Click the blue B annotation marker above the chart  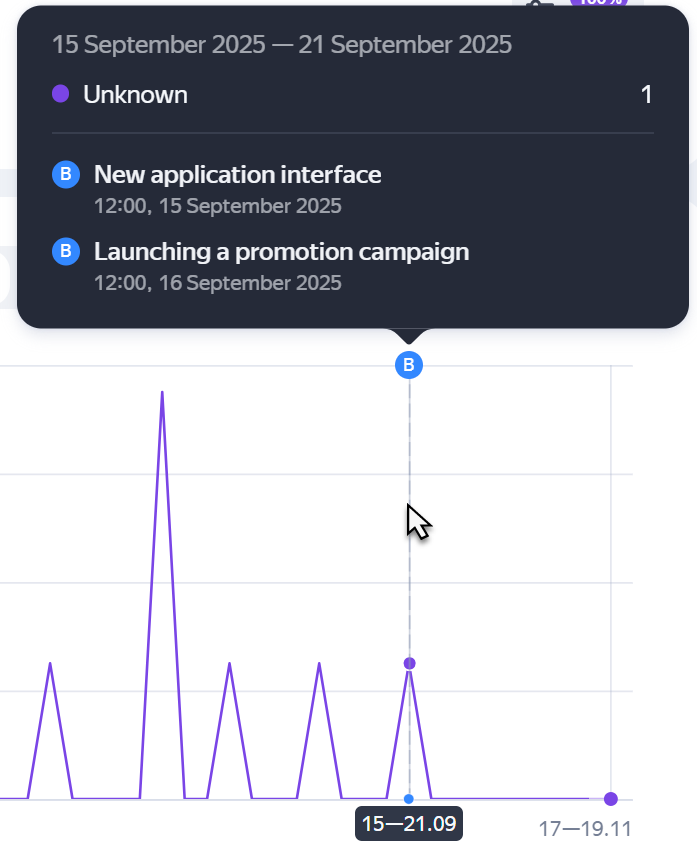click(409, 365)
